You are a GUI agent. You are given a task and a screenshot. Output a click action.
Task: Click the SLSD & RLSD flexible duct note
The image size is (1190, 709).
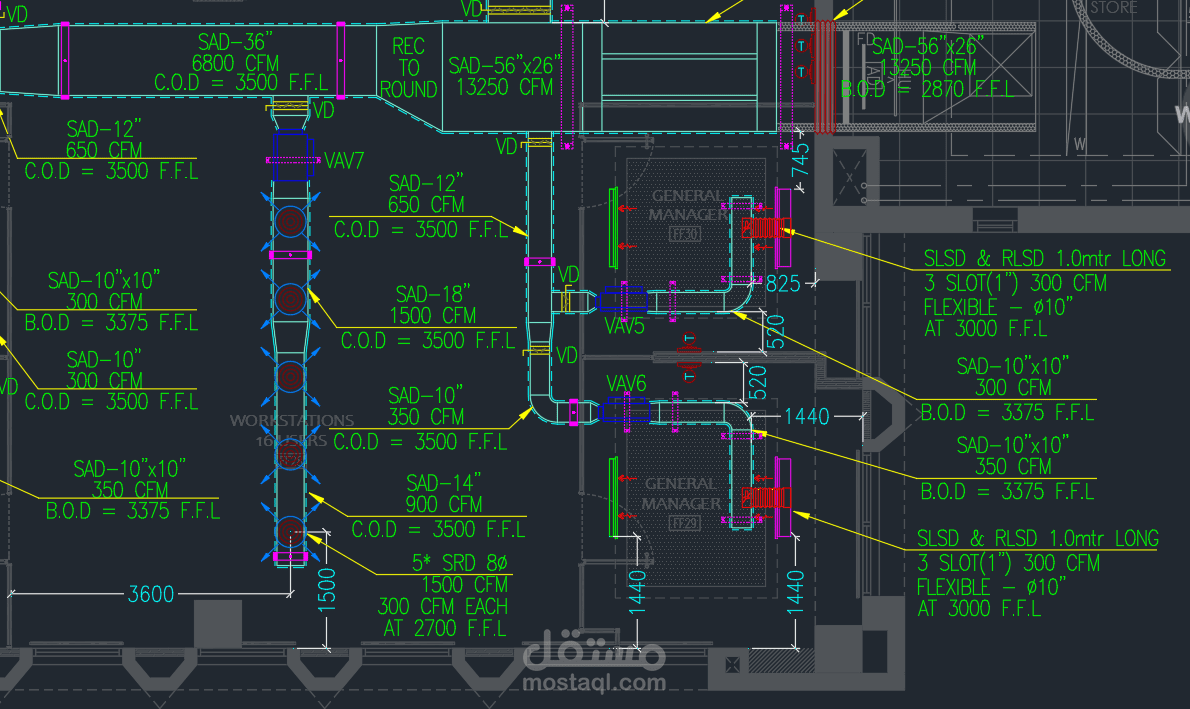coord(1043,292)
